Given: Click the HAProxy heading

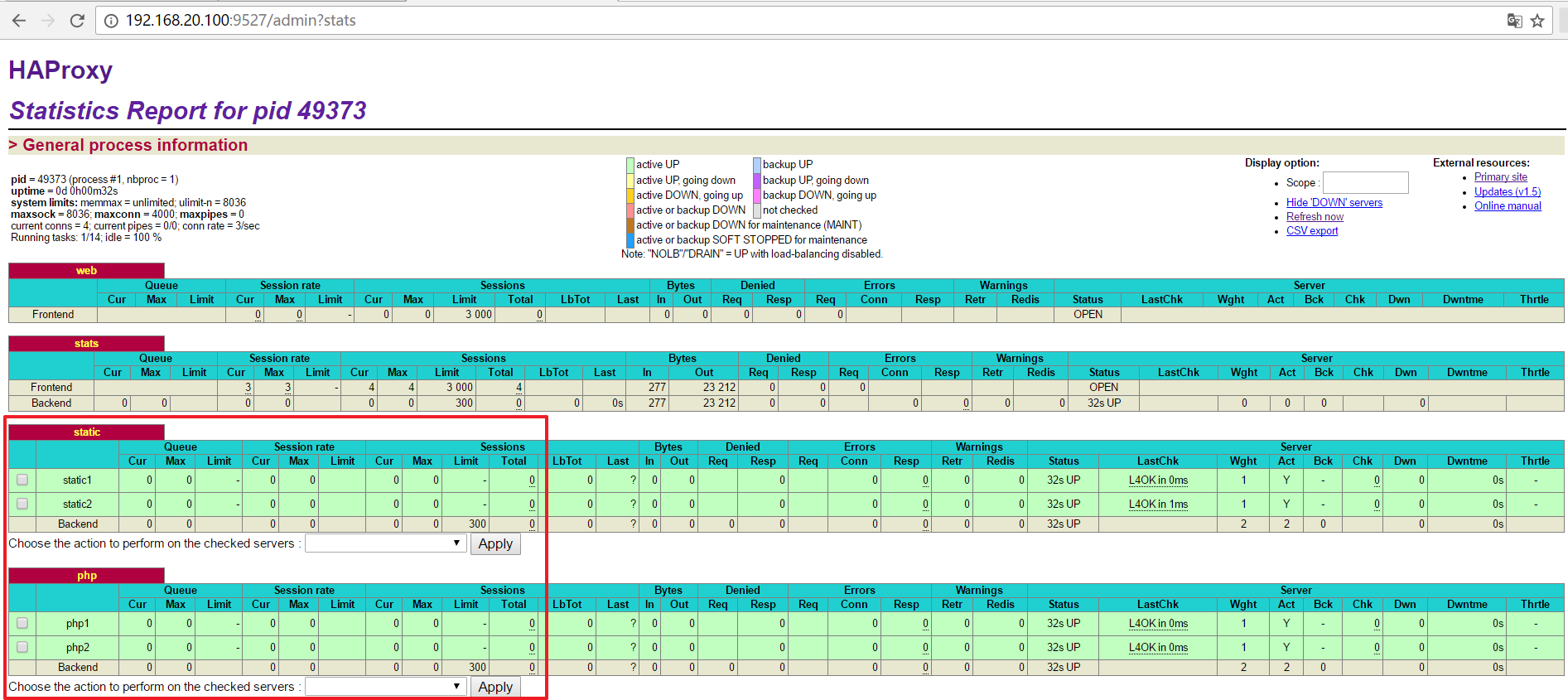Looking at the screenshot, I should (60, 70).
